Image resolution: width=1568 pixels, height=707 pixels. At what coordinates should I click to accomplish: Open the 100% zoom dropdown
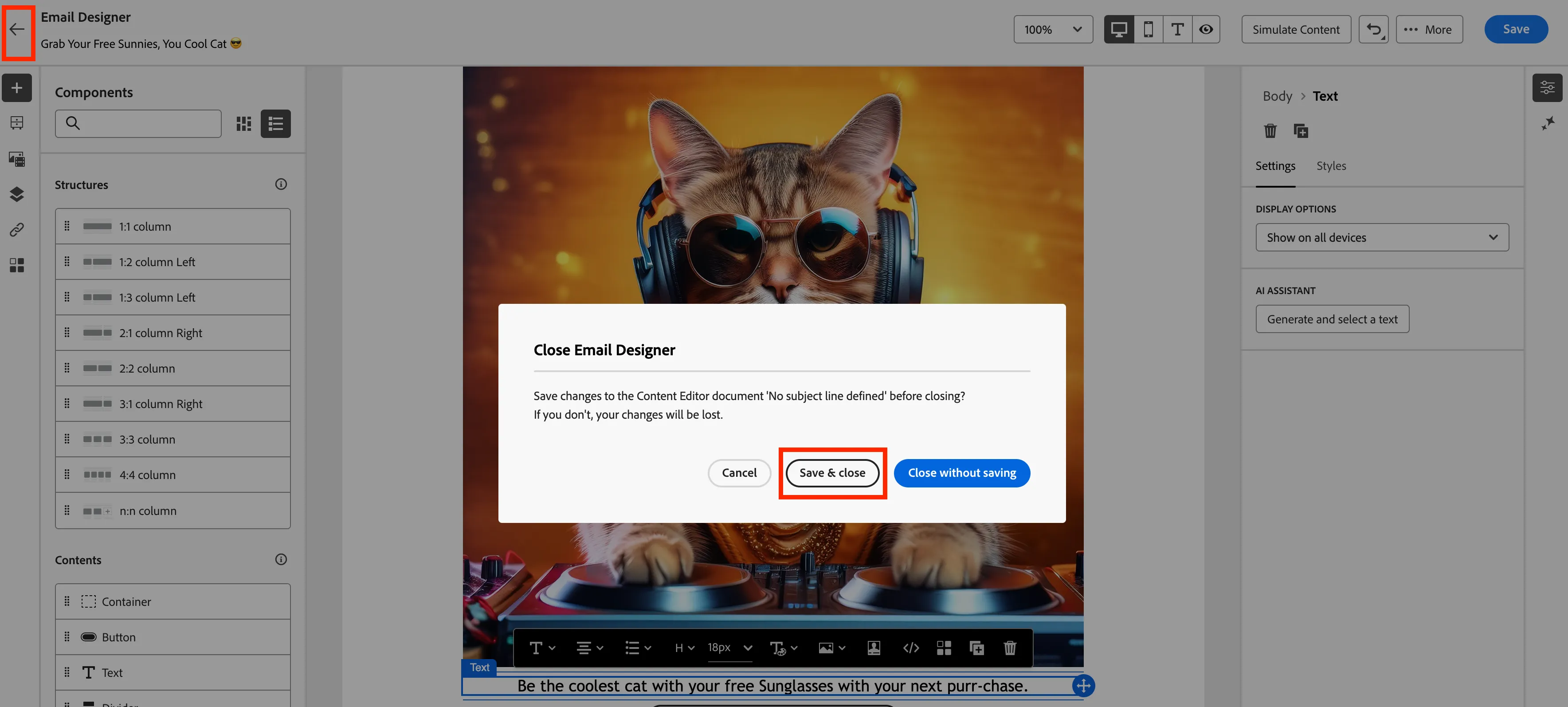1053,29
